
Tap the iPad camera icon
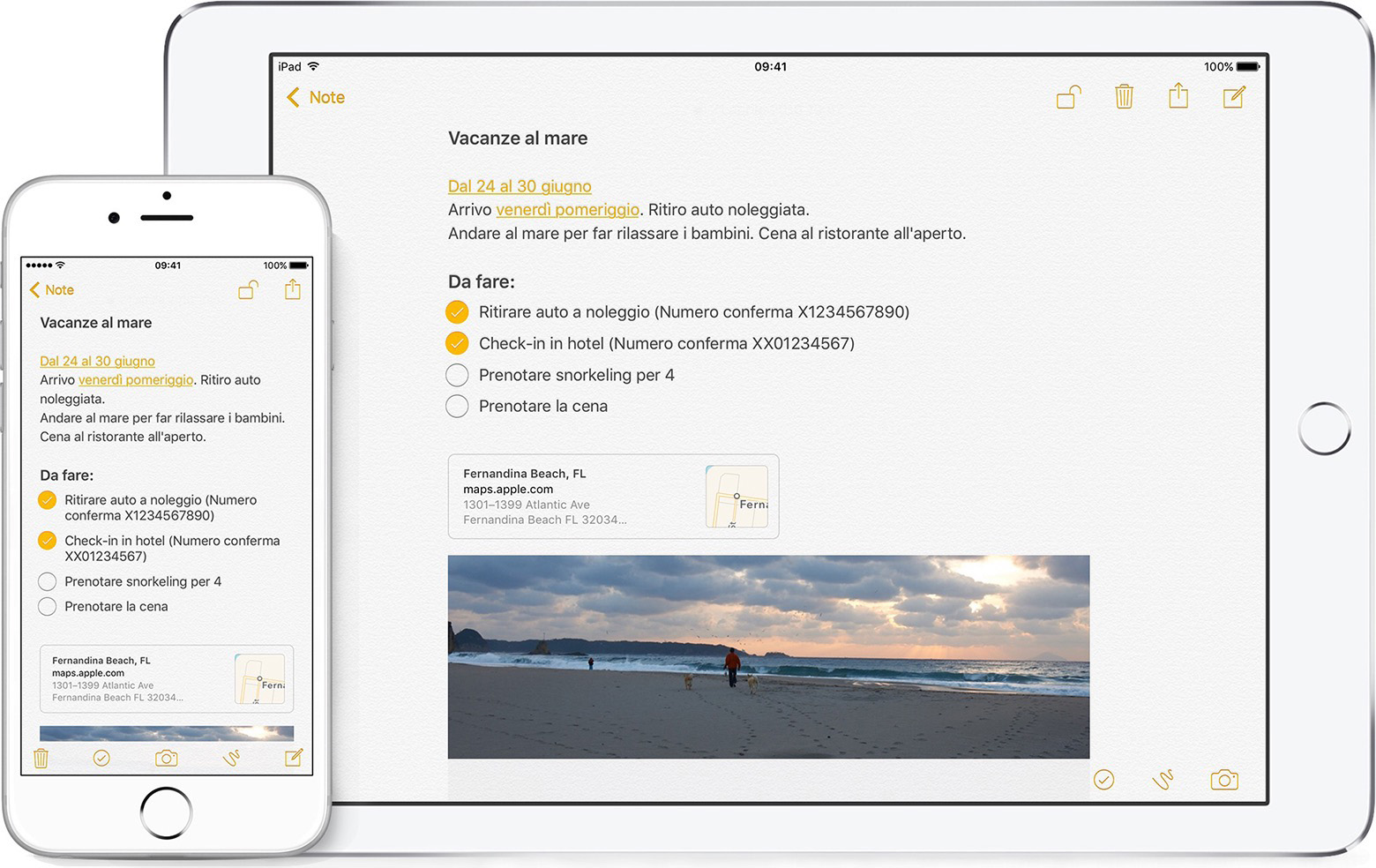pos(1224,780)
